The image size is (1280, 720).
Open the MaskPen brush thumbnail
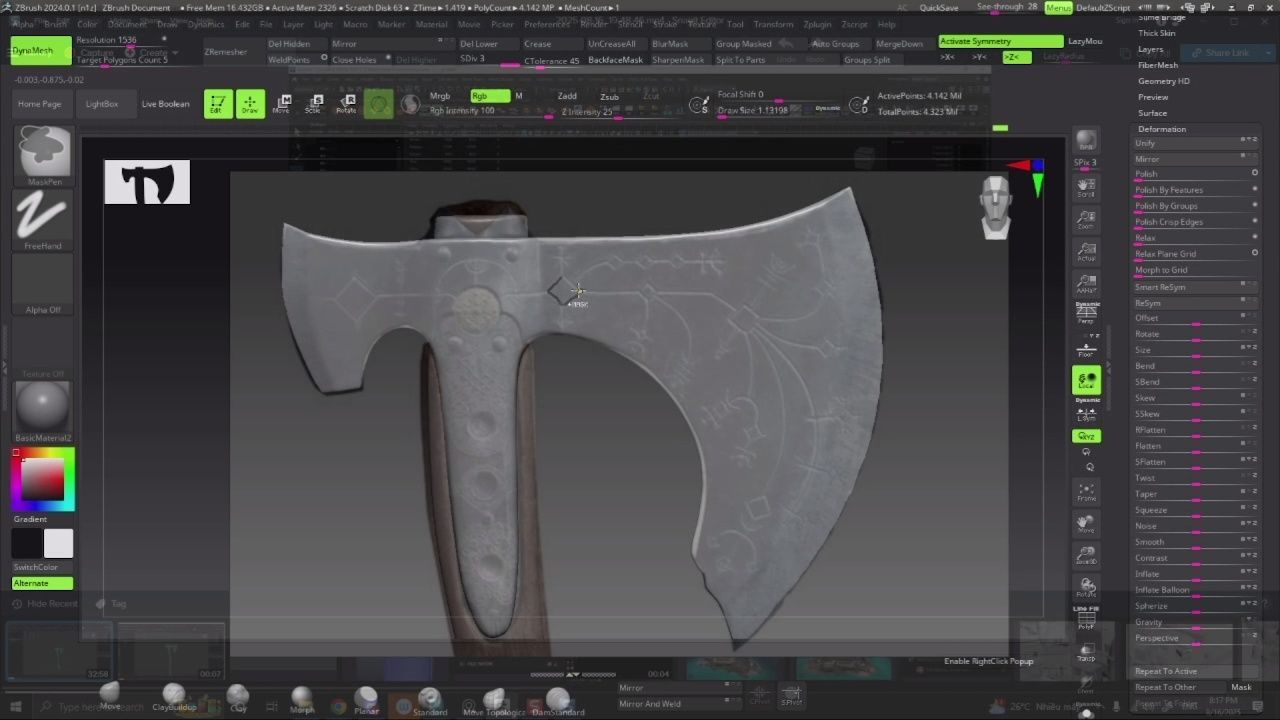pyautogui.click(x=43, y=156)
